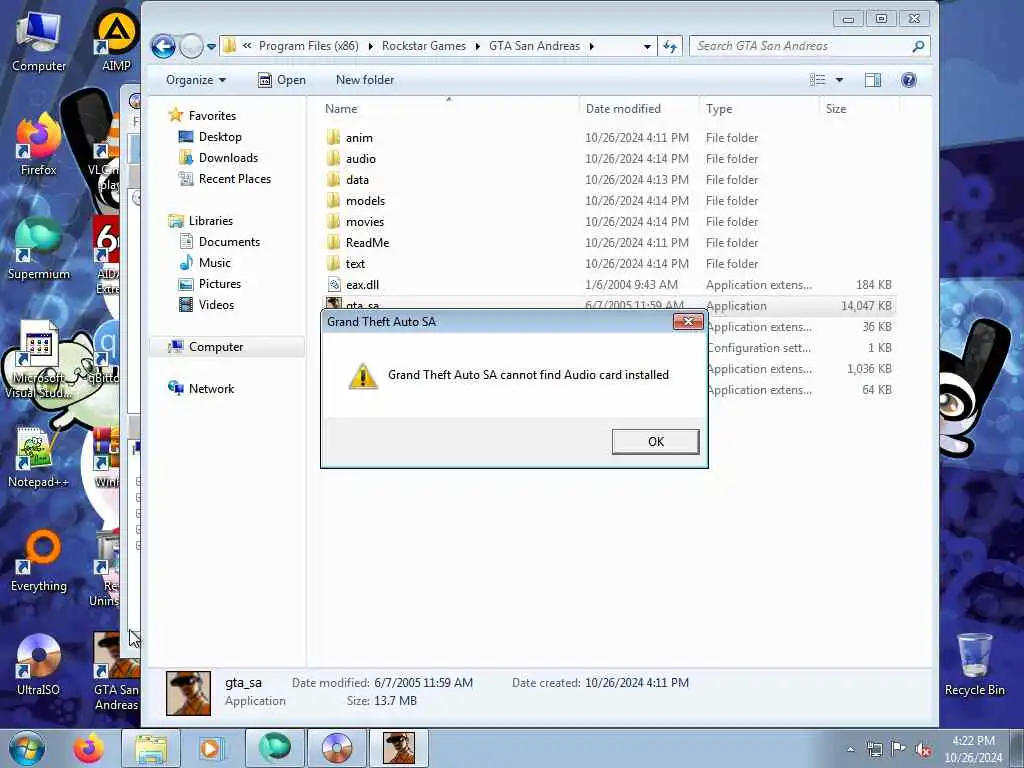Select the eax.dll file icon
Viewport: 1024px width, 768px height.
(x=334, y=284)
